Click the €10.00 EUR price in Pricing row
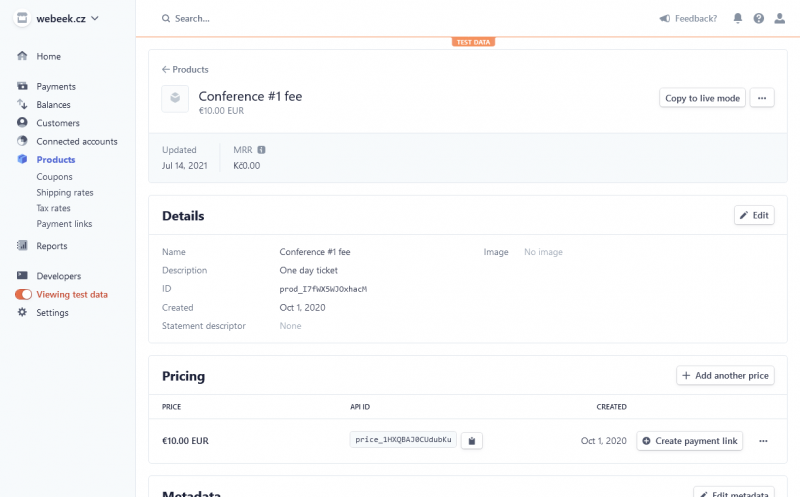The image size is (800, 497). pos(185,441)
